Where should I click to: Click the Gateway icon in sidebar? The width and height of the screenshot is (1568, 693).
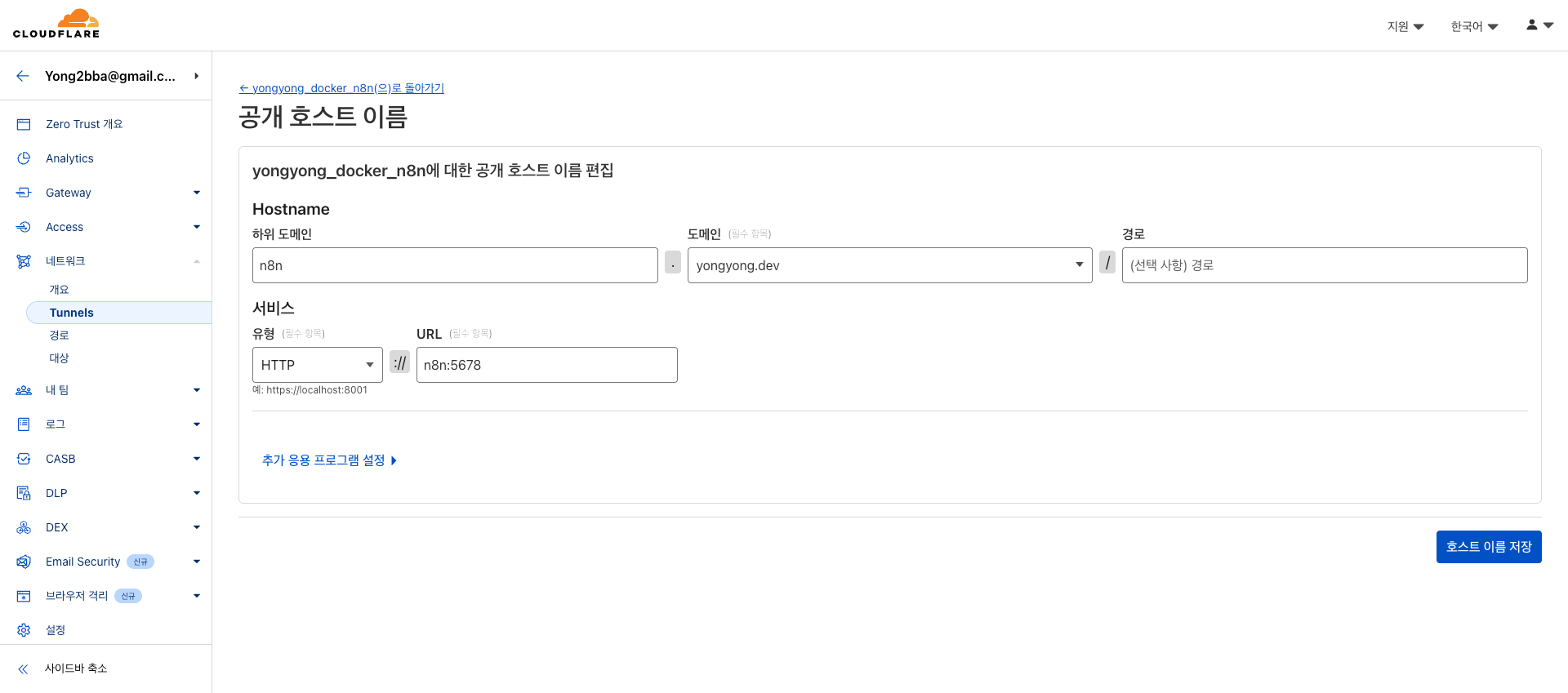pos(24,193)
